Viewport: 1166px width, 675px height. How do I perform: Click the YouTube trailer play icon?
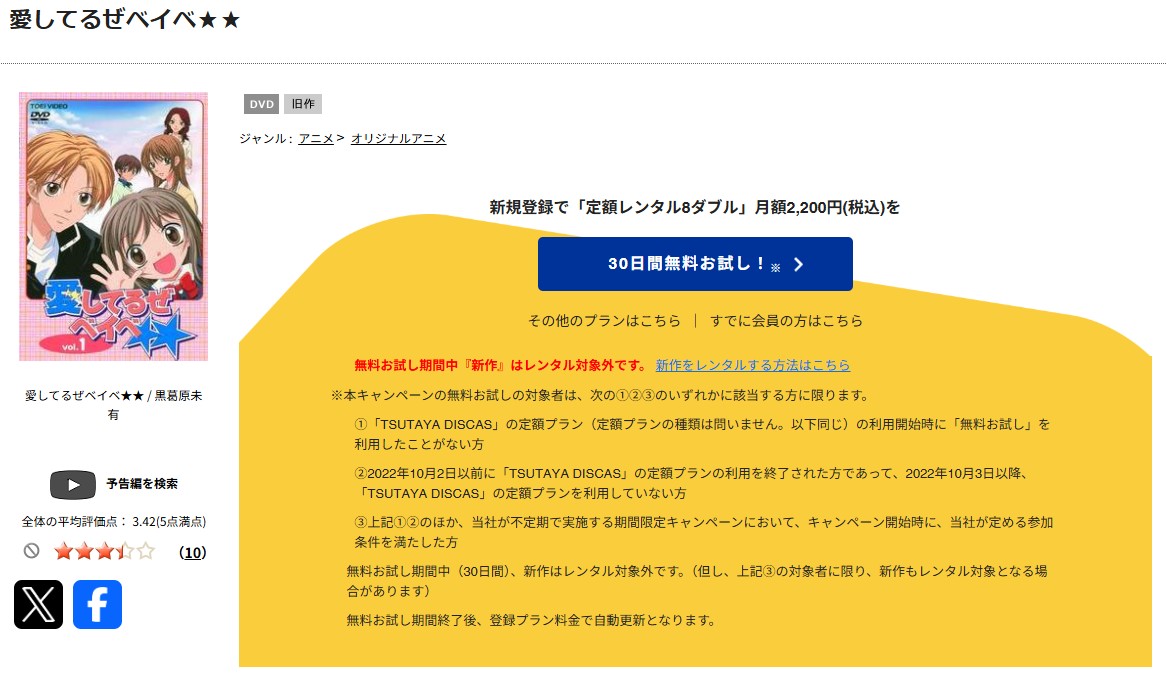coord(73,485)
